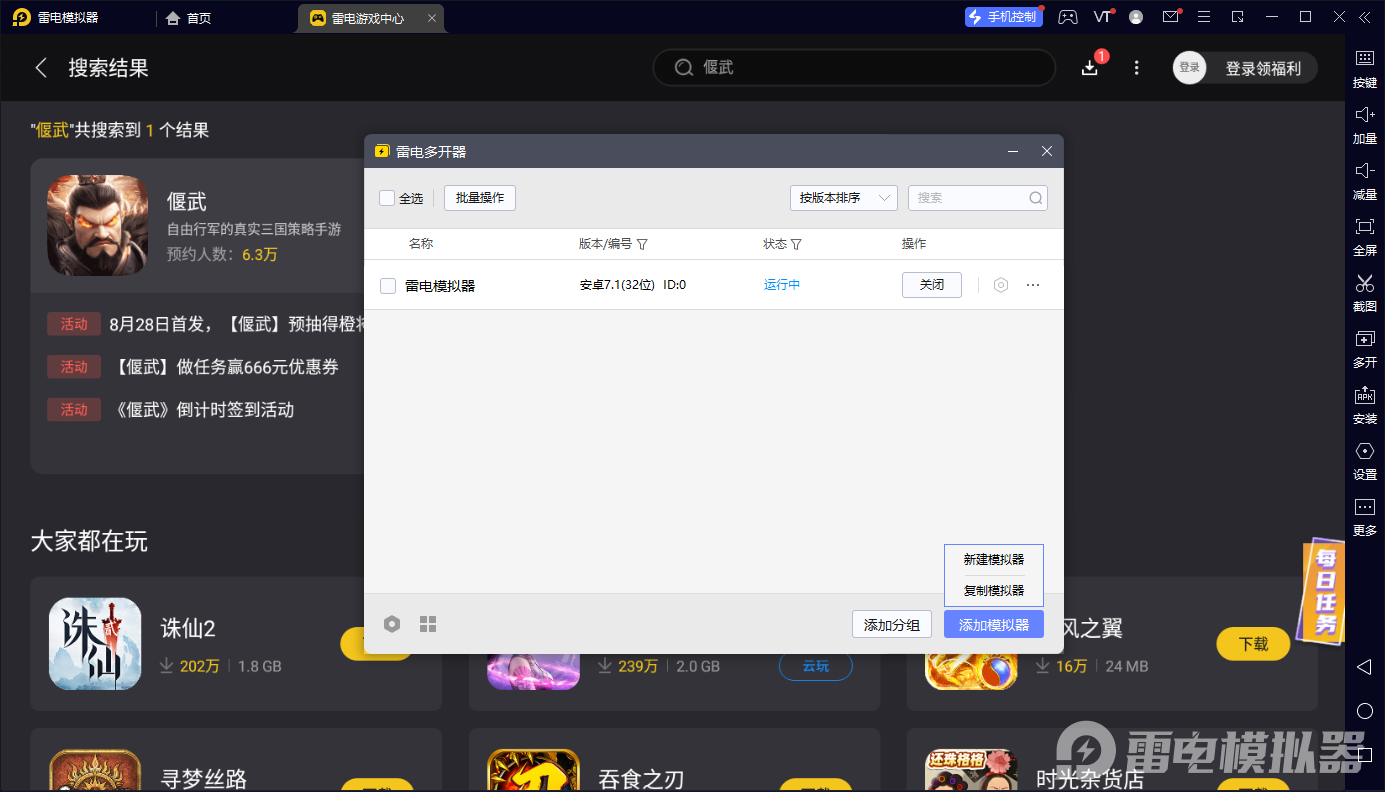This screenshot has width=1385, height=792.
Task: Open settings gear for 雷电模拟器 row
Action: pyautogui.click(x=1000, y=285)
